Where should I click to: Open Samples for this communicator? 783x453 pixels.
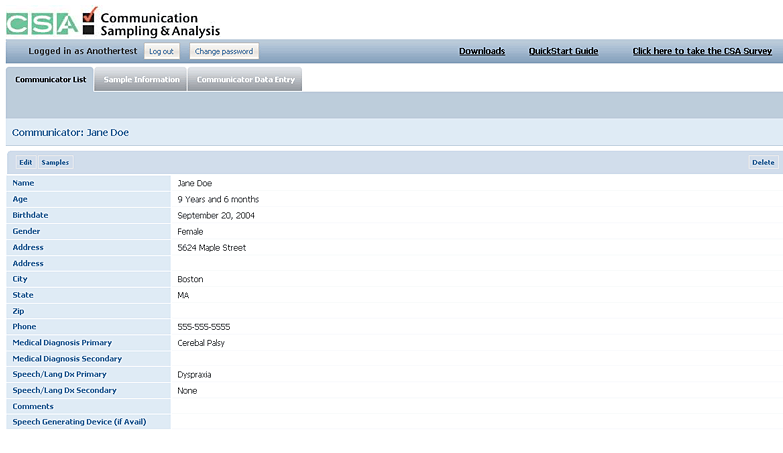point(55,162)
